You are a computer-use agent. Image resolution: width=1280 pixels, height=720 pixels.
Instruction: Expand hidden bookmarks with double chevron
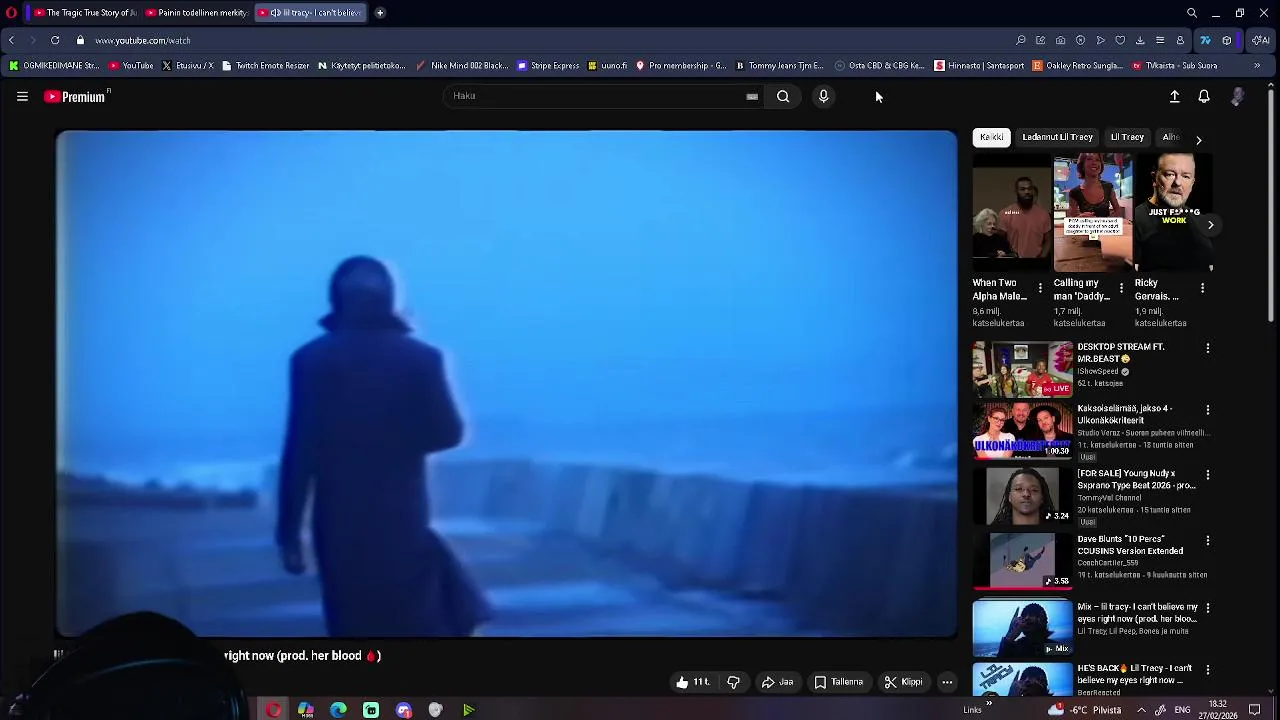pos(1257,66)
